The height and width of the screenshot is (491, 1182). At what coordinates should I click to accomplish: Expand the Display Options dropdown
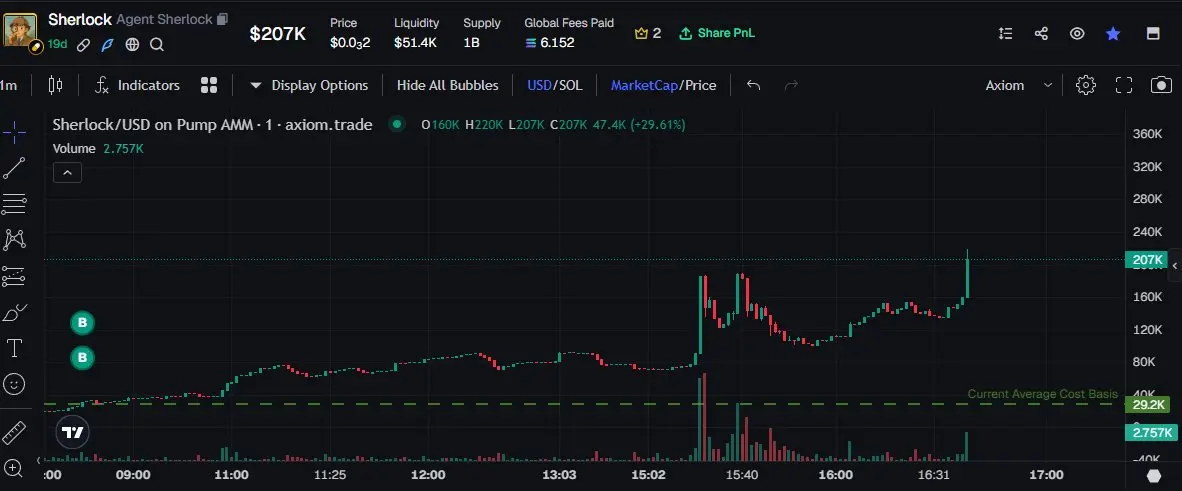coord(308,85)
